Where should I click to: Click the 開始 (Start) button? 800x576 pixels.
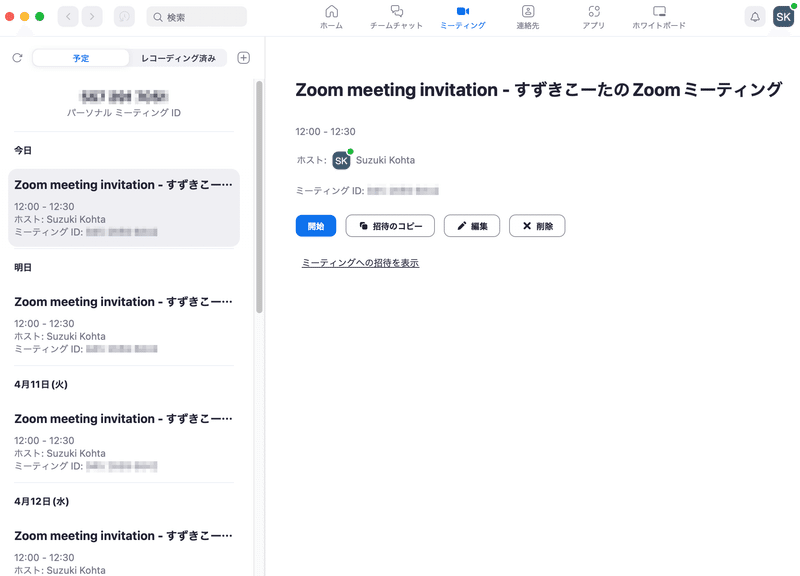click(x=316, y=226)
